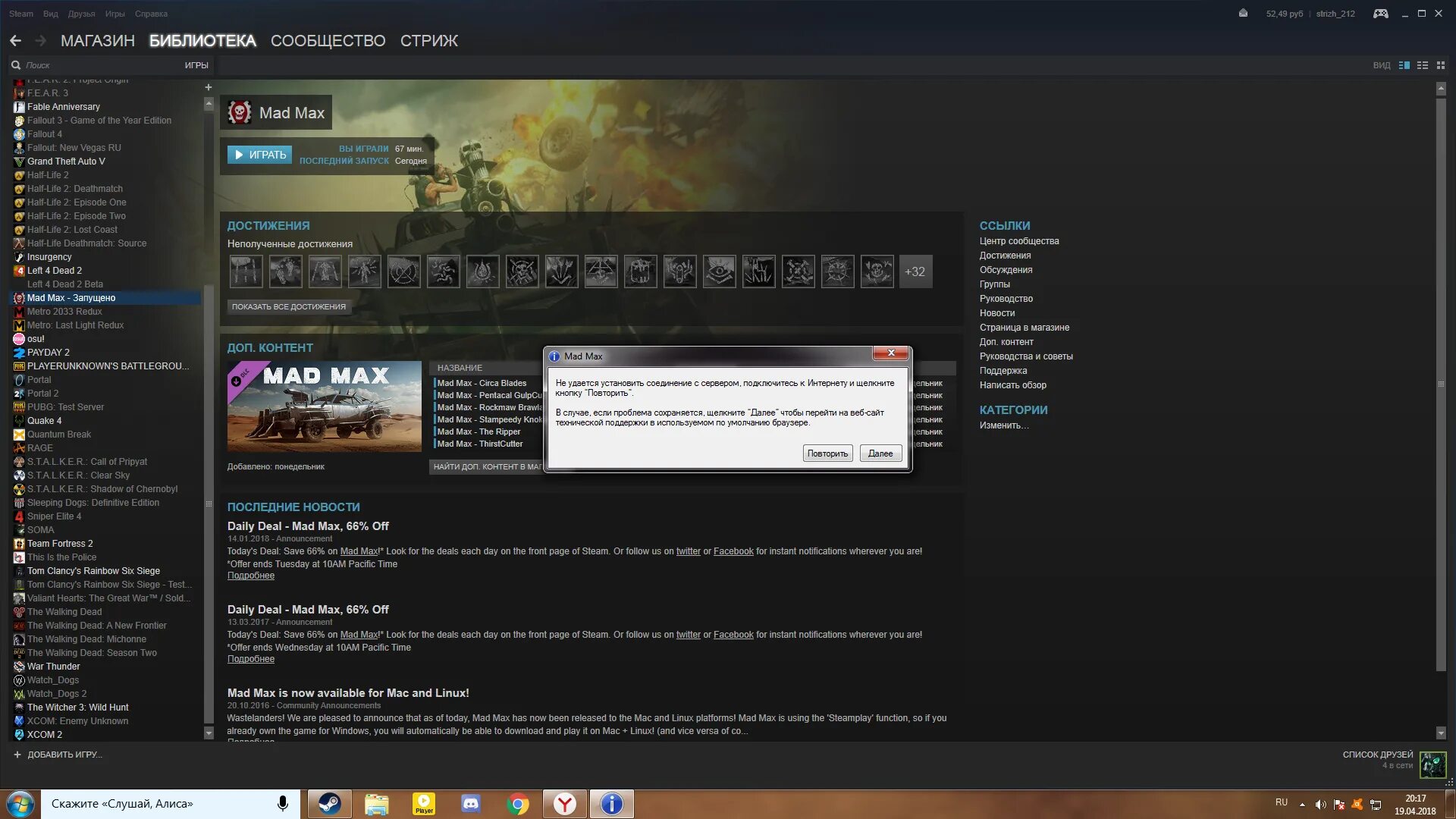This screenshot has height=819, width=1456.
Task: Open the Steam menu
Action: tap(21, 14)
